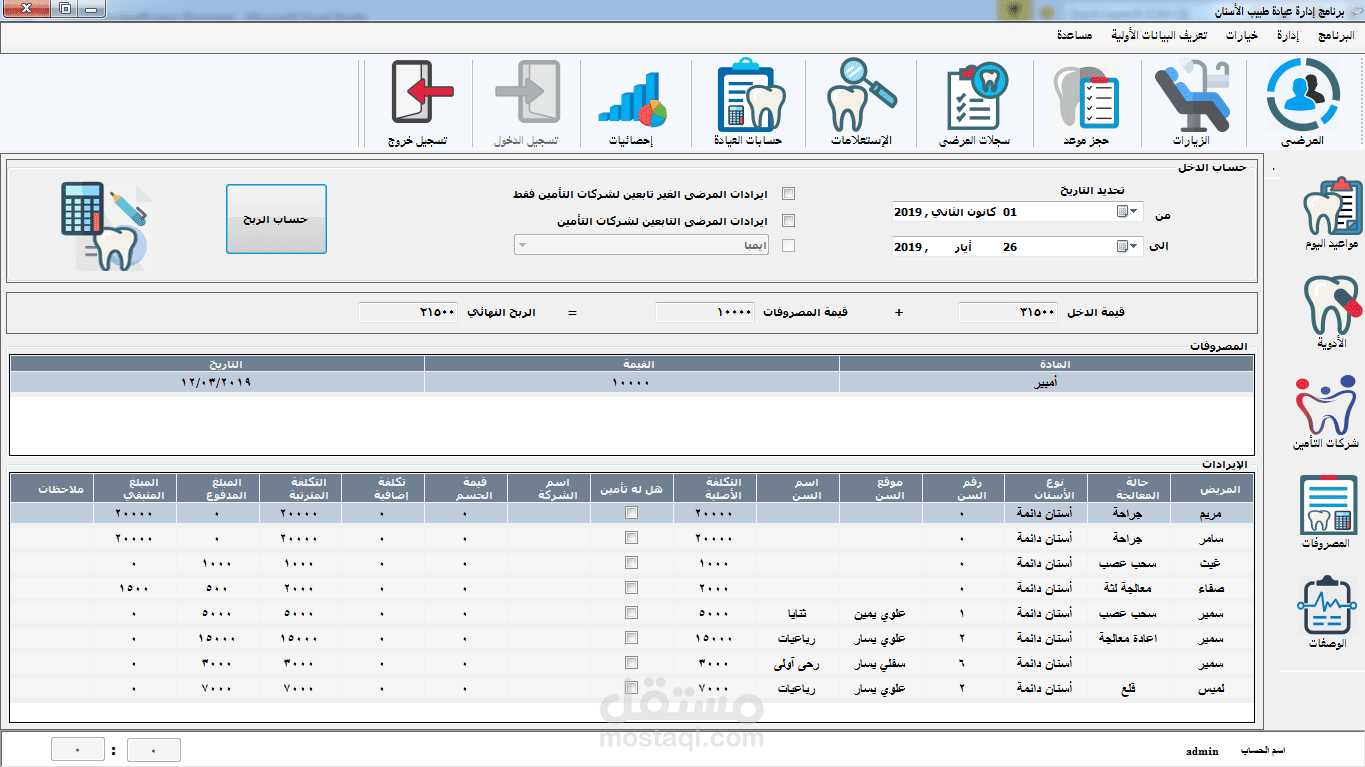1365x767 pixels.
Task: Click تسجيل خروج logout icon
Action: (x=418, y=100)
